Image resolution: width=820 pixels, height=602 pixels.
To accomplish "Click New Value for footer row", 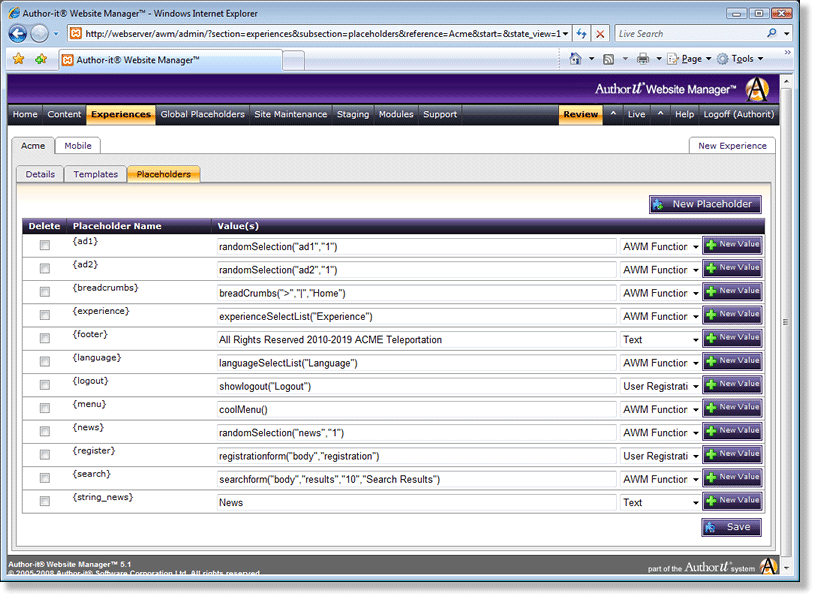I will (732, 338).
